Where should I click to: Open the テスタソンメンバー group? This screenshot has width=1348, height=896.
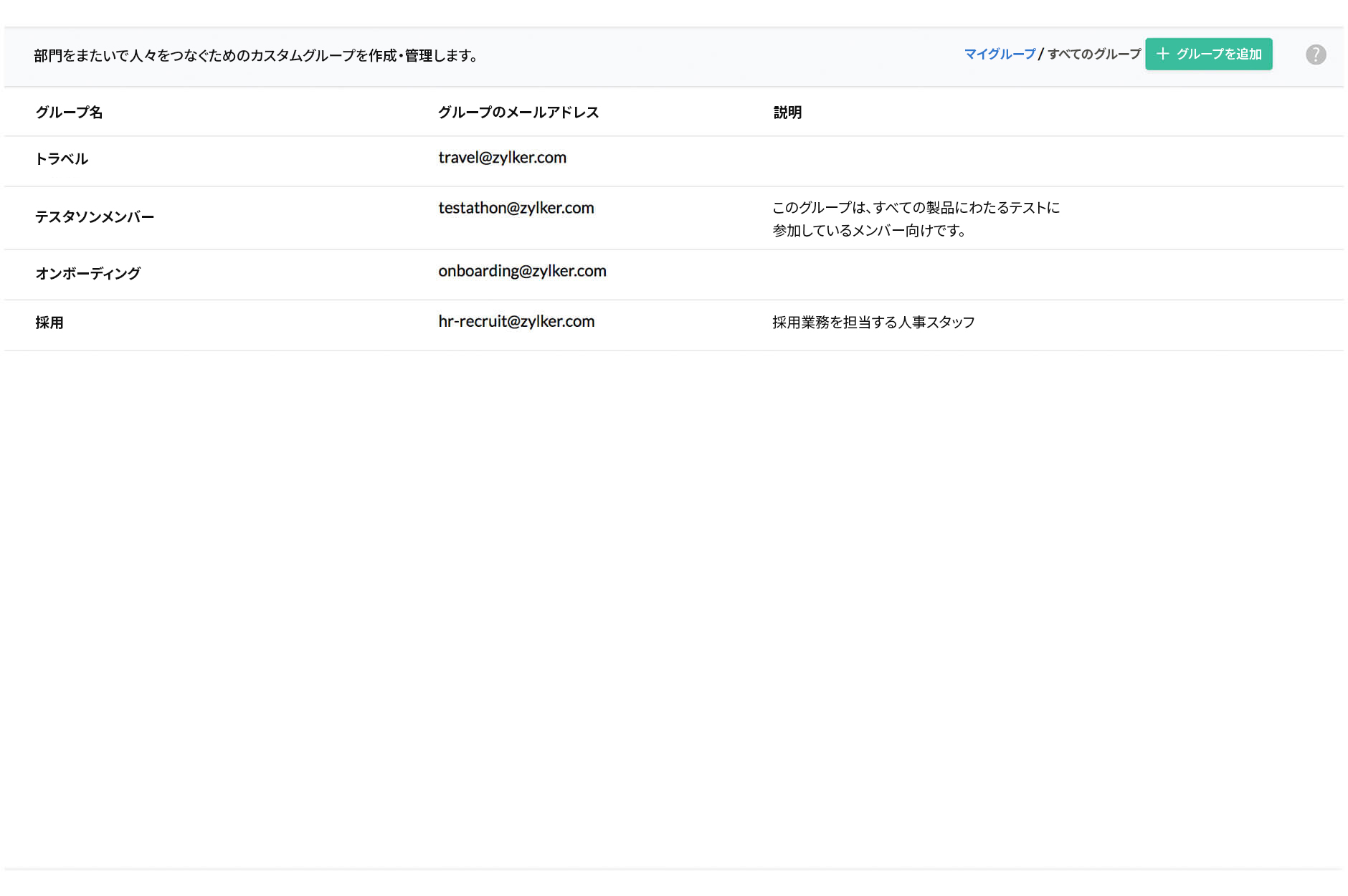pos(95,216)
